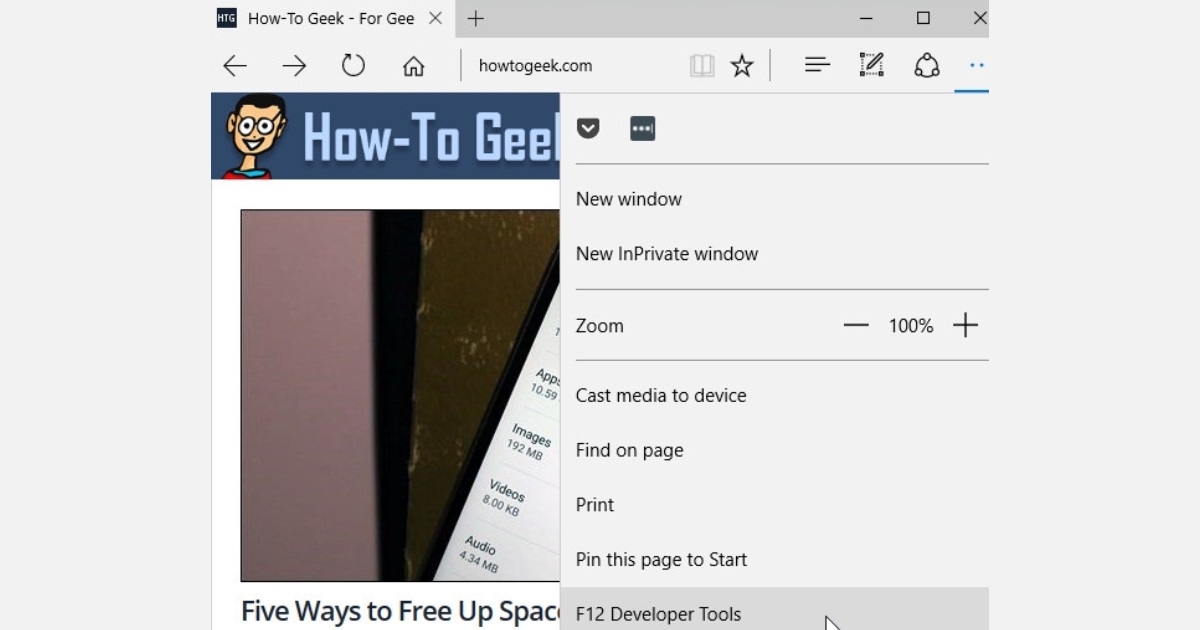Open a New InPrivate window
Screen dimensions: 1200x630
click(x=667, y=253)
